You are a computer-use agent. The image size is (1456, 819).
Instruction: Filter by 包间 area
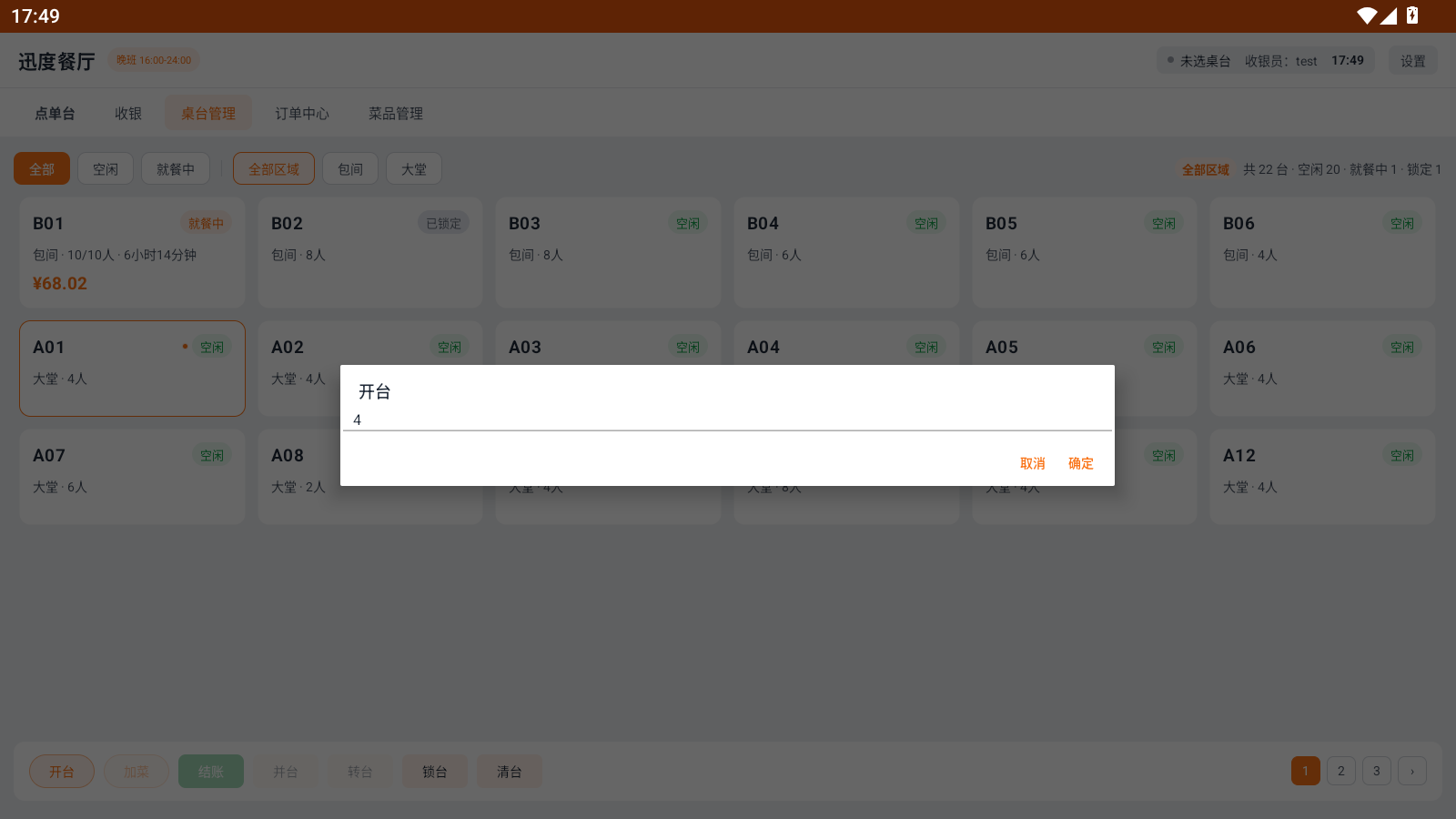(x=350, y=168)
